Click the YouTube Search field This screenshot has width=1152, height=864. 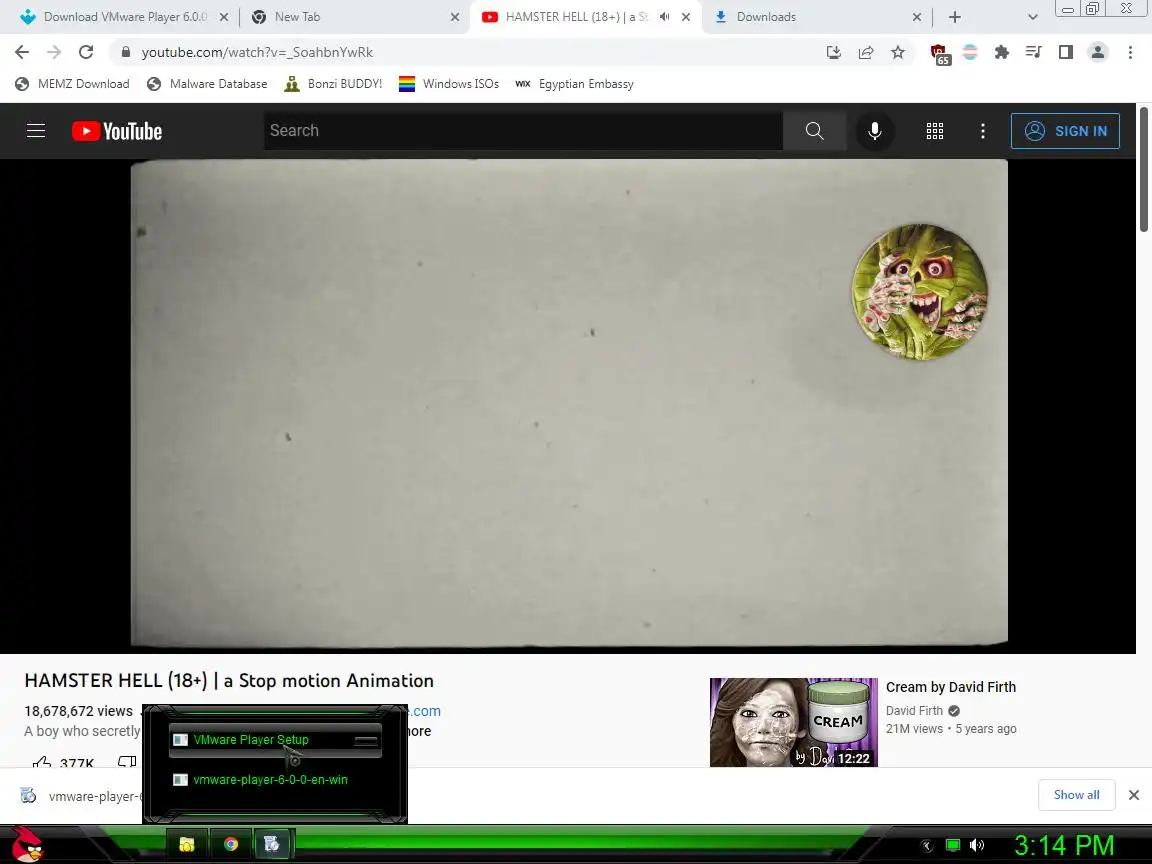pos(523,131)
